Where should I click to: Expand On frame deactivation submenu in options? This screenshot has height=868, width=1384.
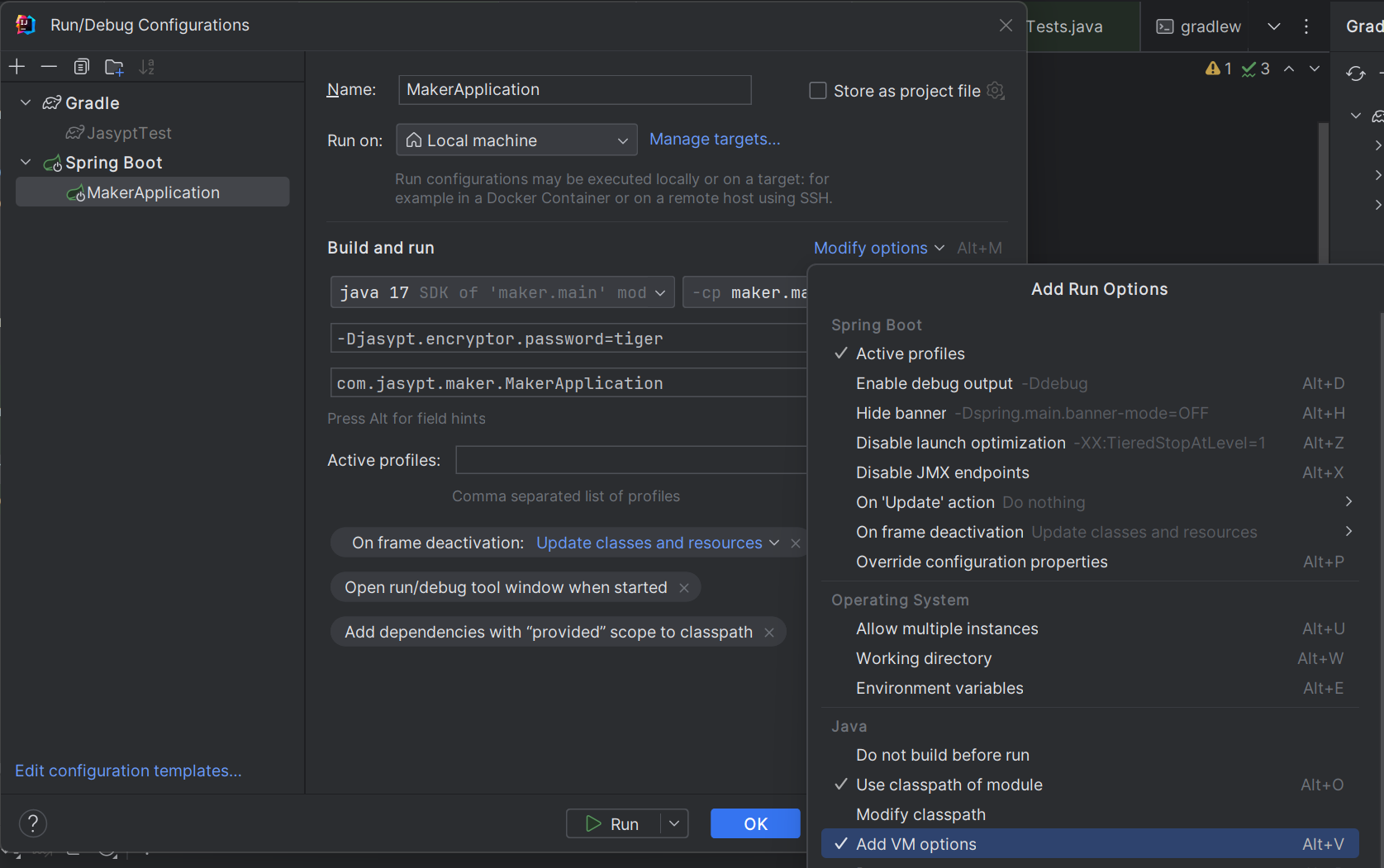point(1090,532)
